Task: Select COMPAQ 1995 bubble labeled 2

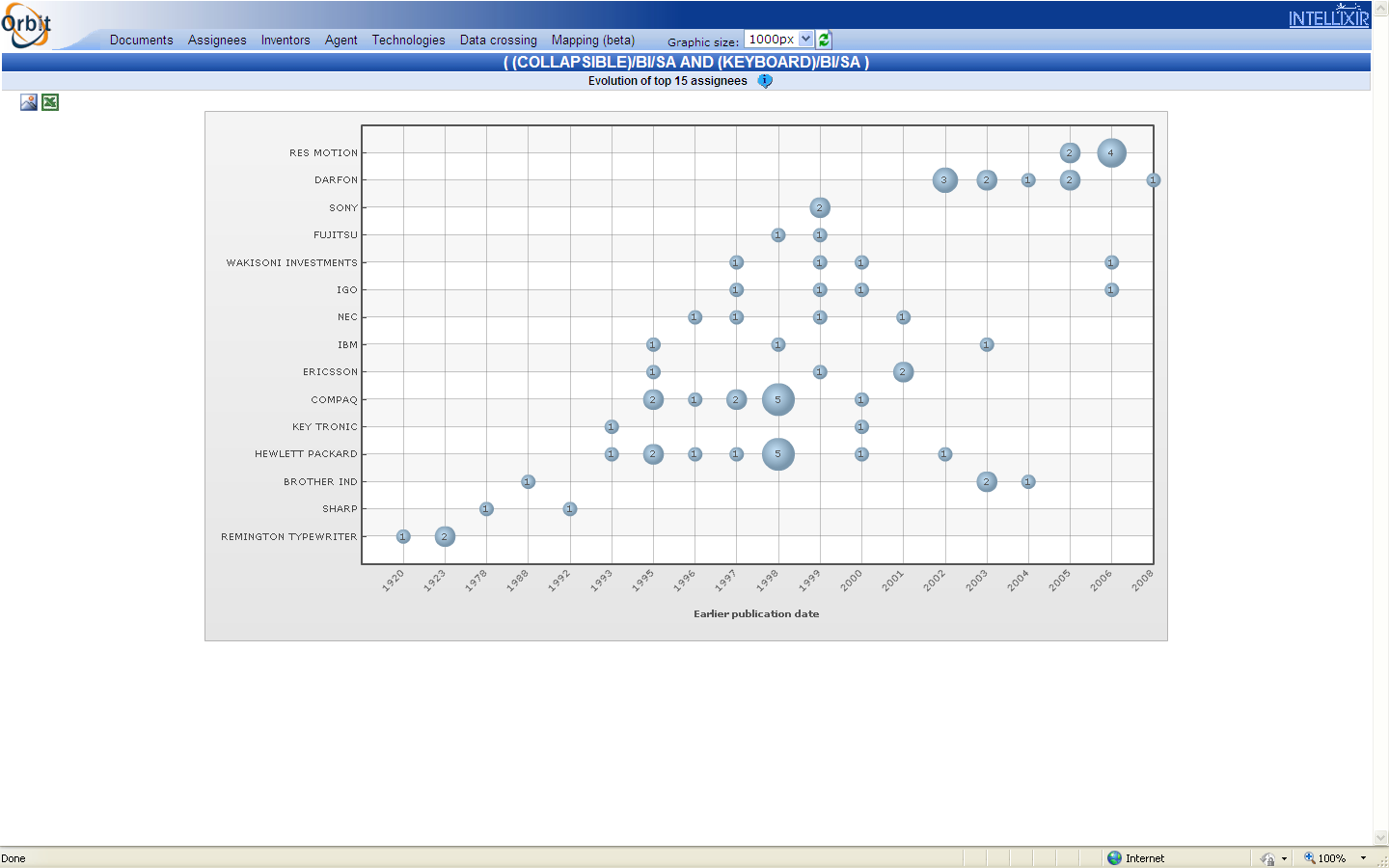Action: pos(653,399)
